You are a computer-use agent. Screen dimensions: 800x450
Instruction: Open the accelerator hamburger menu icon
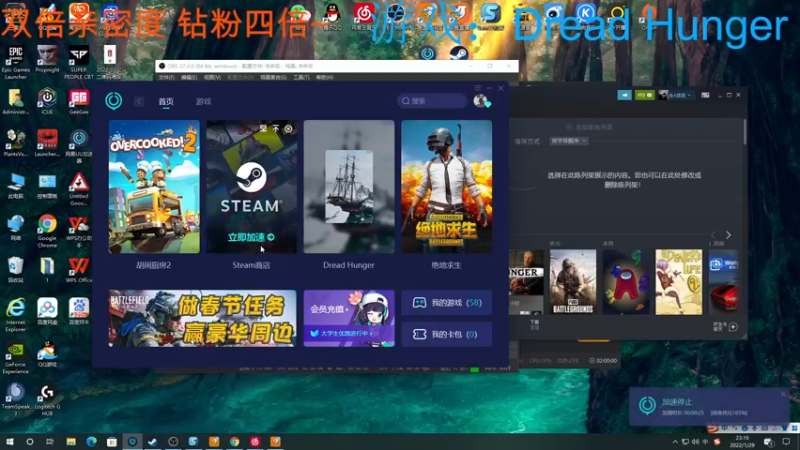coord(478,88)
